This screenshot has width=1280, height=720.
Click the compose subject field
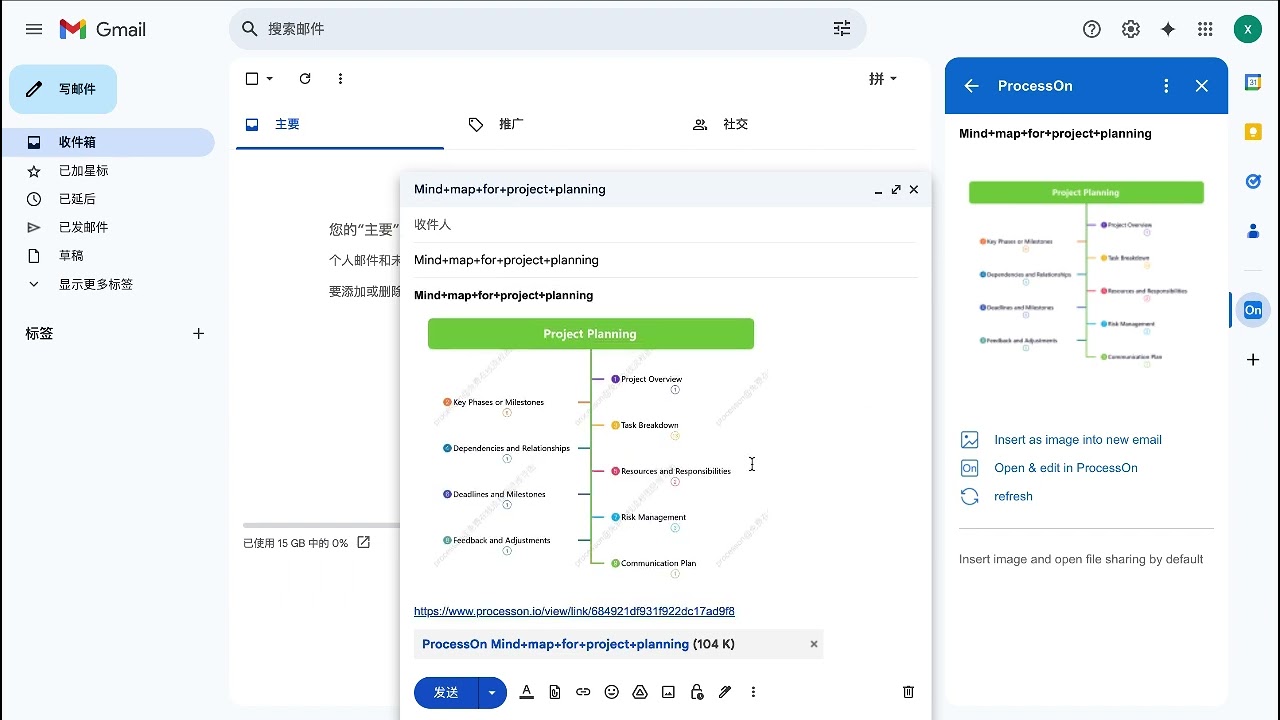pyautogui.click(x=665, y=260)
